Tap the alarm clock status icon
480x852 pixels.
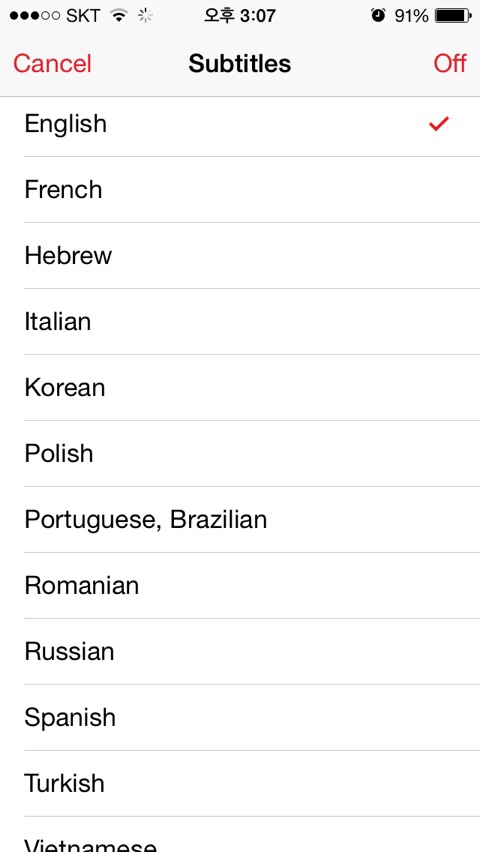[x=378, y=16]
